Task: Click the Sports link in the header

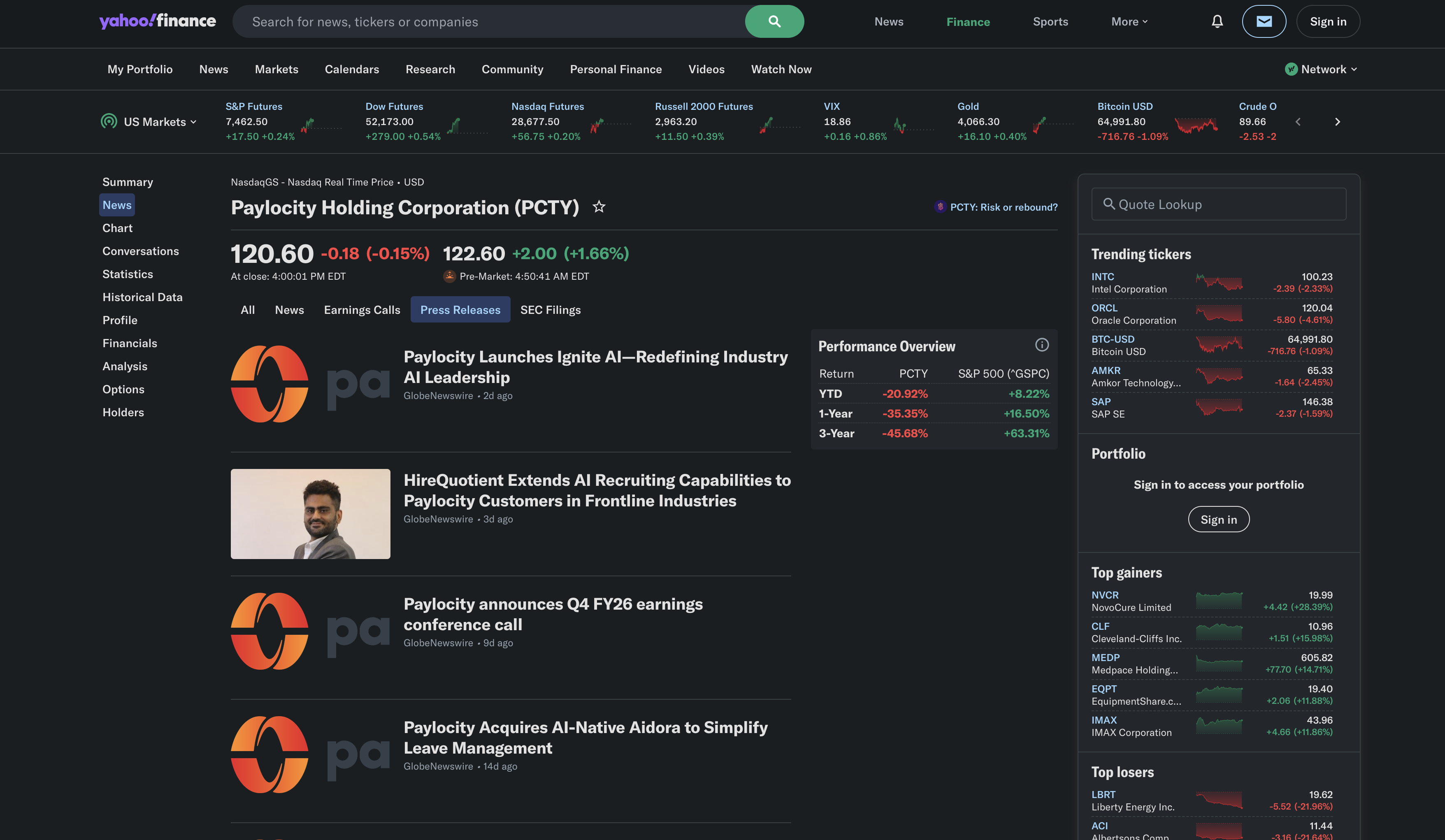Action: (1050, 21)
